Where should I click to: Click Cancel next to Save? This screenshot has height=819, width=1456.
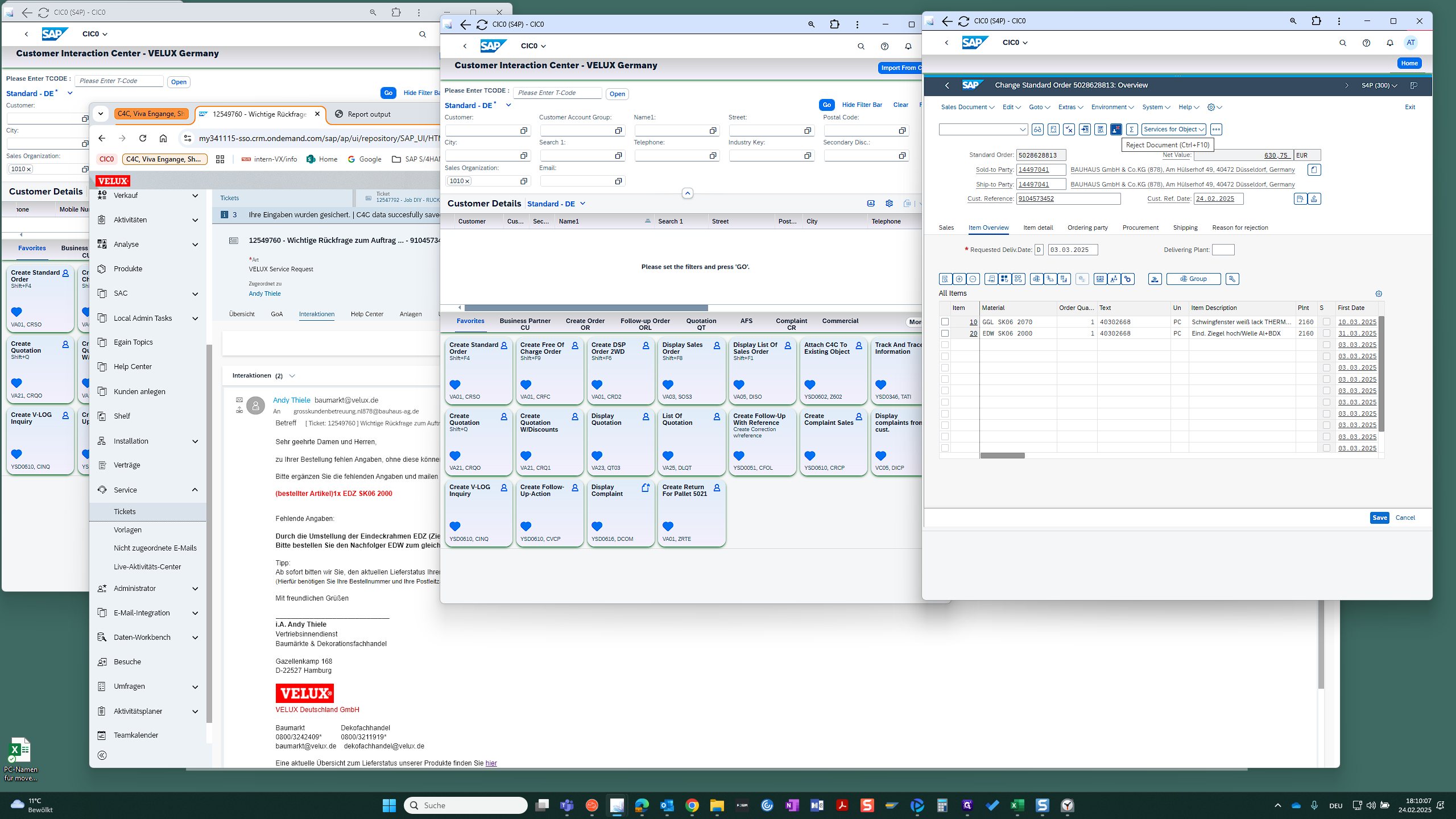(x=1405, y=518)
